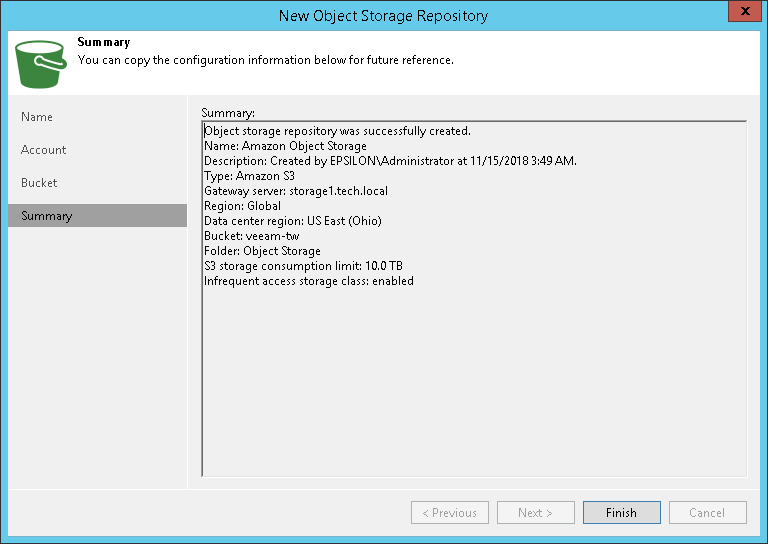
Task: Click the Description line mentioning EPSILON\Administrator
Action: point(390,161)
